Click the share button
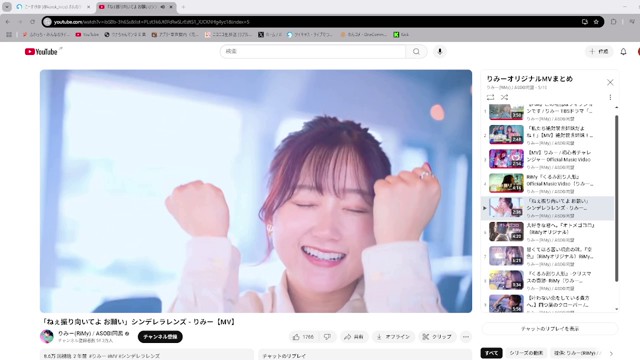The width and height of the screenshot is (640, 360). [x=353, y=337]
